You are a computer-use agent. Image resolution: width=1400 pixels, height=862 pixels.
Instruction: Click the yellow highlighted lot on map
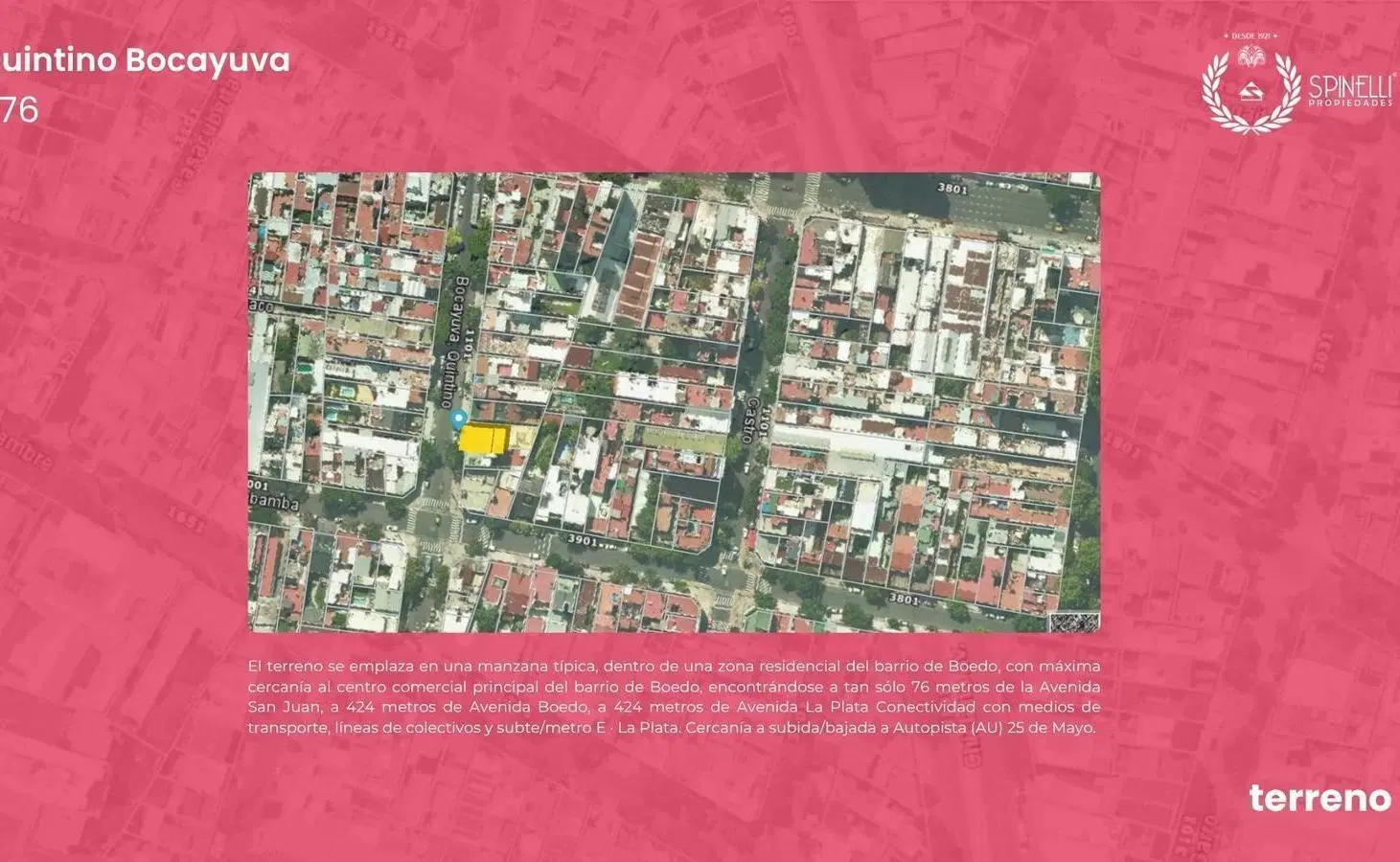(x=483, y=439)
